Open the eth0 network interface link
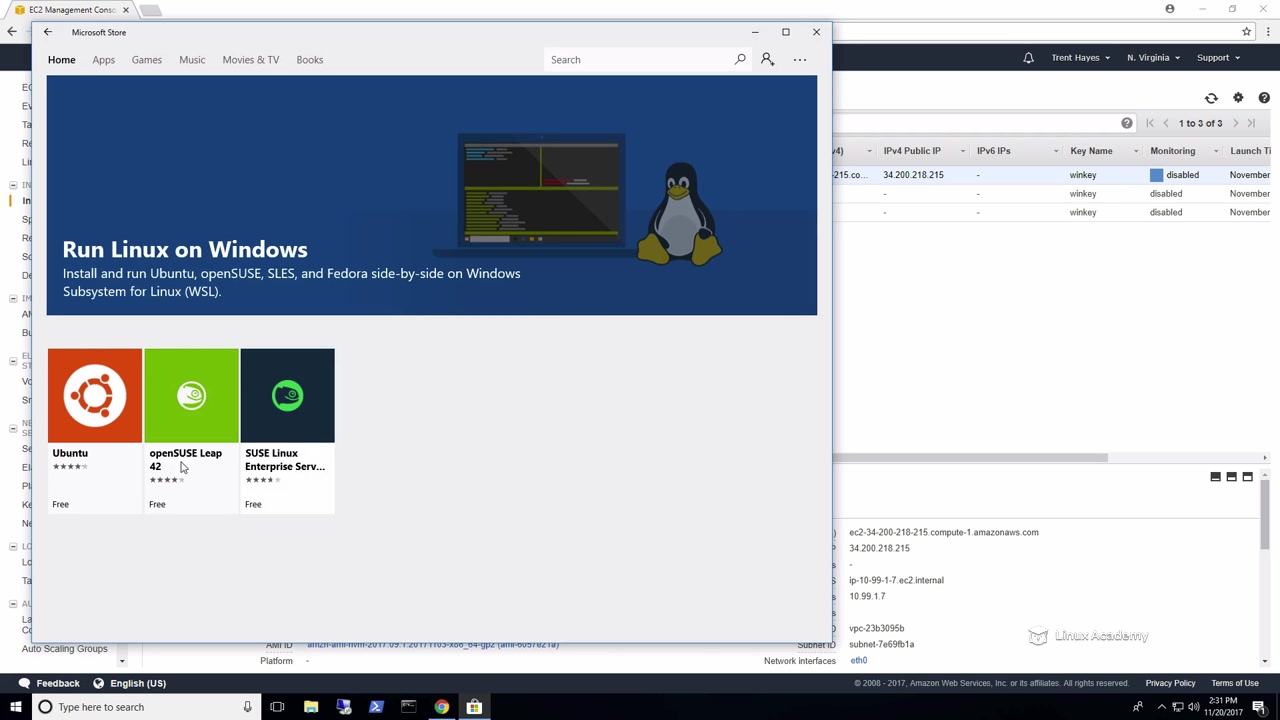 pyautogui.click(x=859, y=661)
